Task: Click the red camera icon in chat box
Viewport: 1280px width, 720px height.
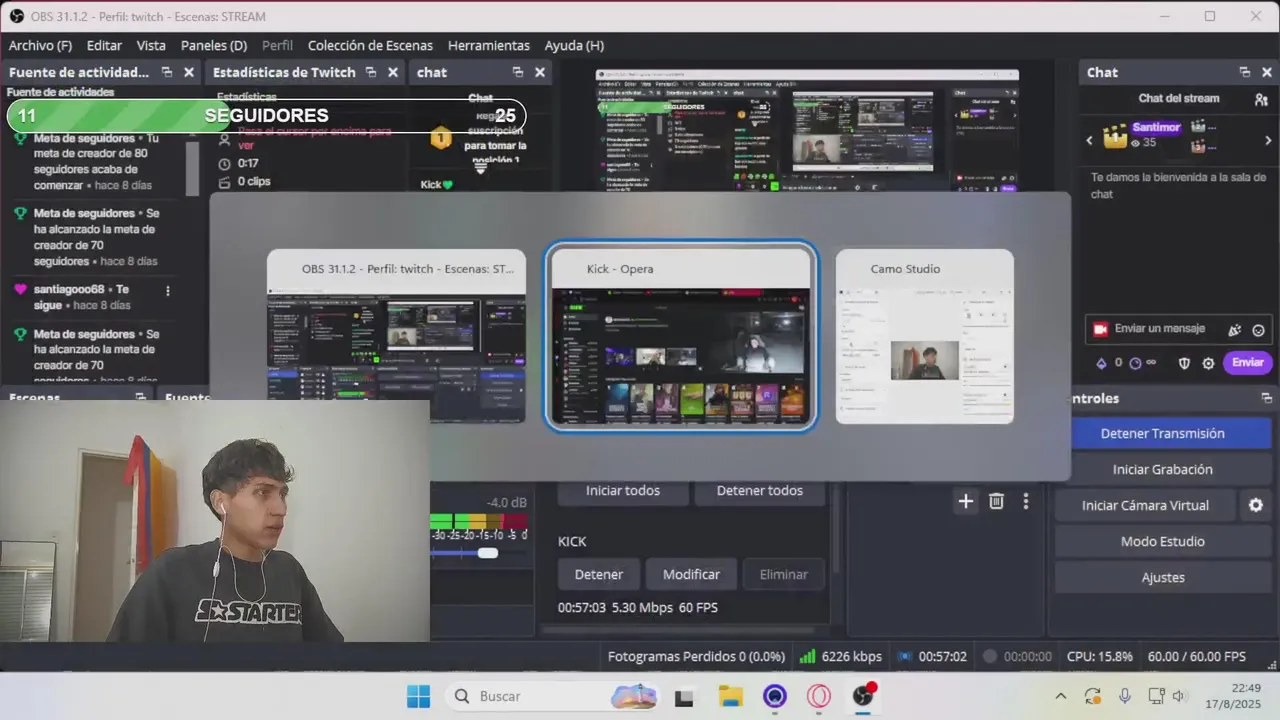Action: [x=1101, y=329]
